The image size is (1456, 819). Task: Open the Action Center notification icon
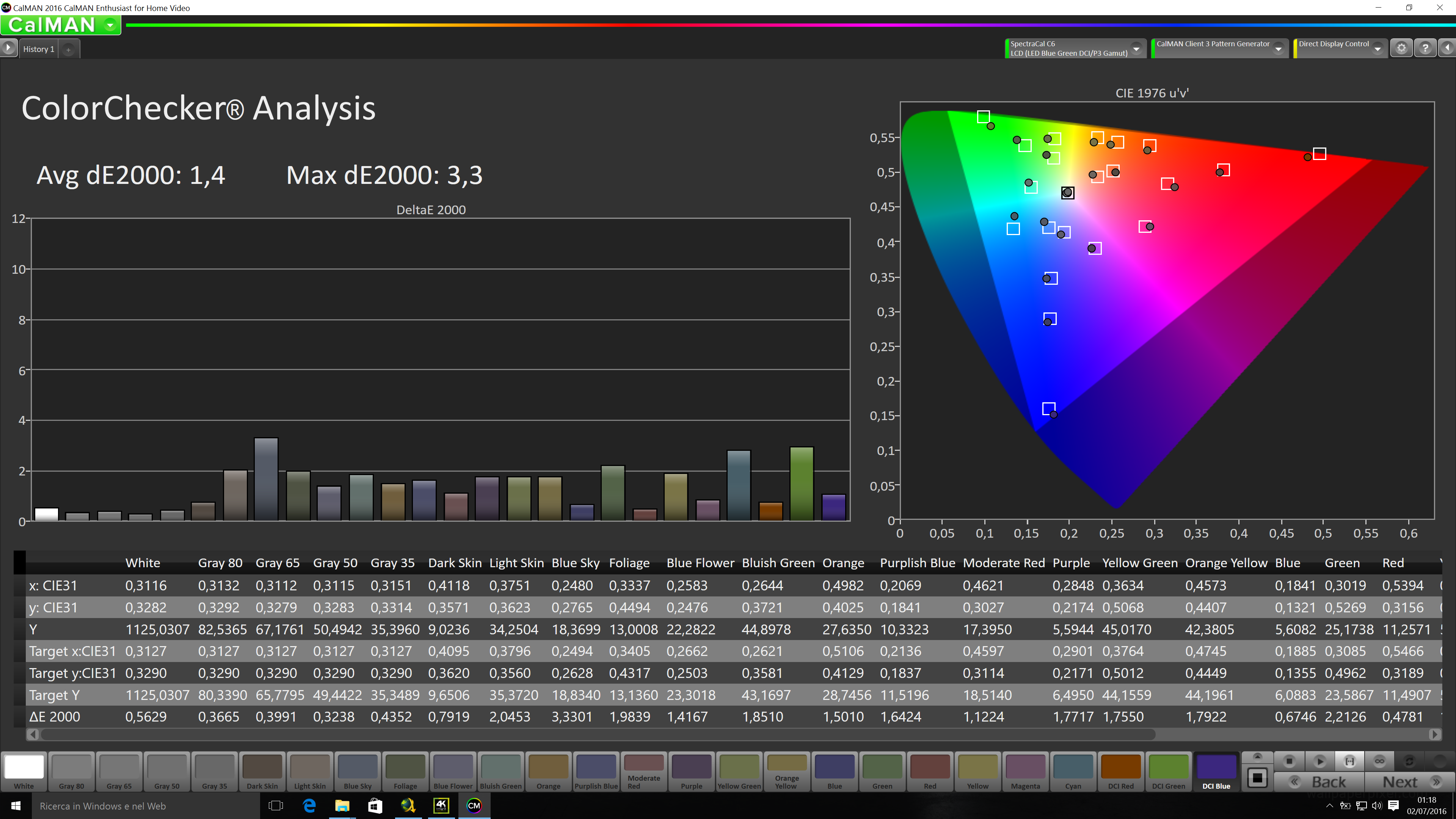[1393, 805]
